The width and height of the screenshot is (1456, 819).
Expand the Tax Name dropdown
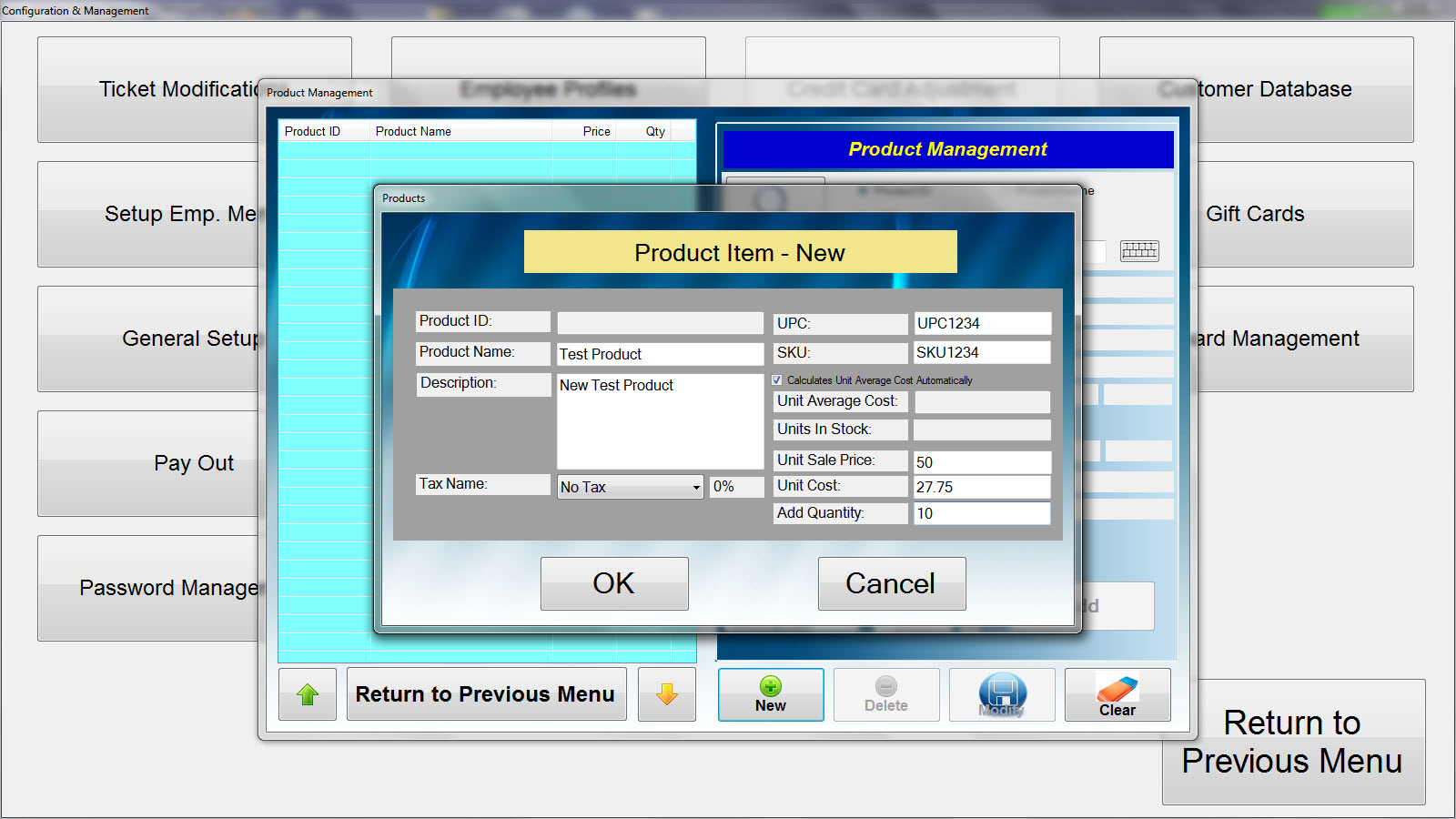pos(696,488)
